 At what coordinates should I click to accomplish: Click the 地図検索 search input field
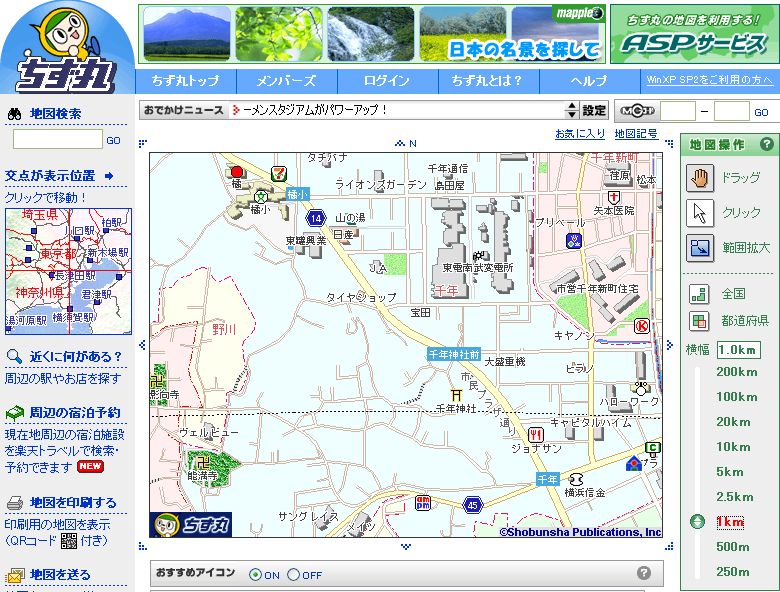(x=57, y=140)
